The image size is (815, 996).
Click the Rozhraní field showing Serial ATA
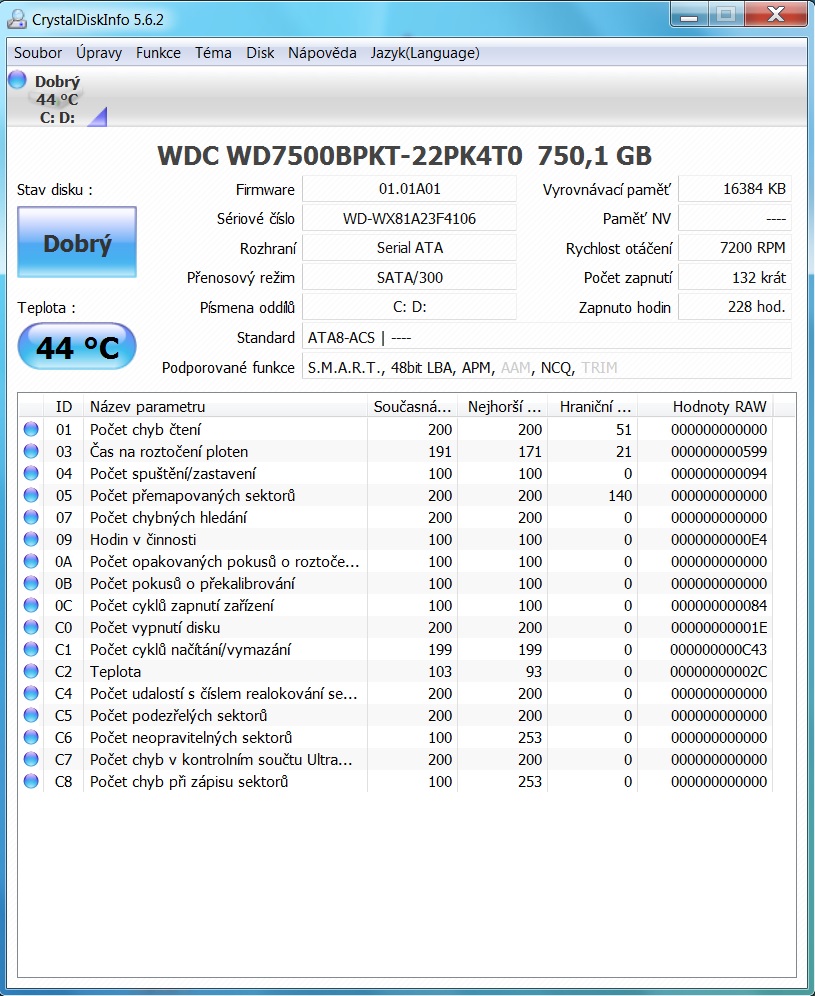click(409, 248)
